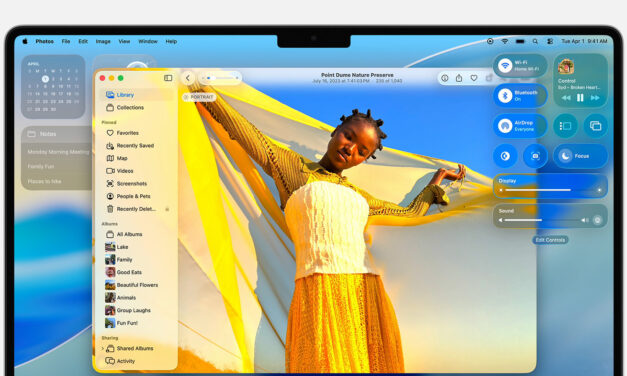Adjust the Sound volume slider
This screenshot has height=376, width=627.
[543, 220]
